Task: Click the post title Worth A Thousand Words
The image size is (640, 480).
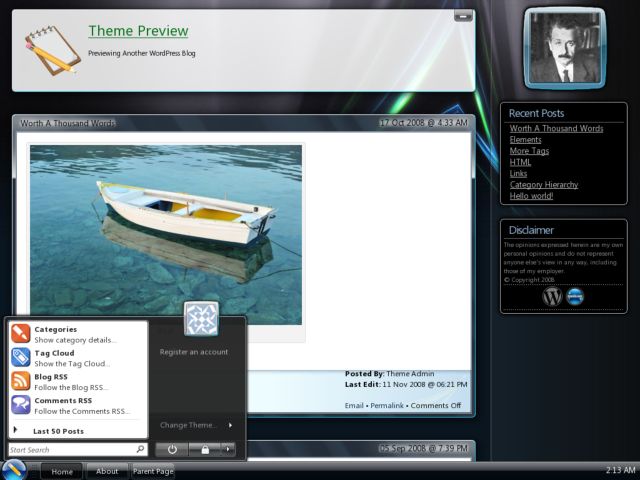Action: pyautogui.click(x=68, y=123)
